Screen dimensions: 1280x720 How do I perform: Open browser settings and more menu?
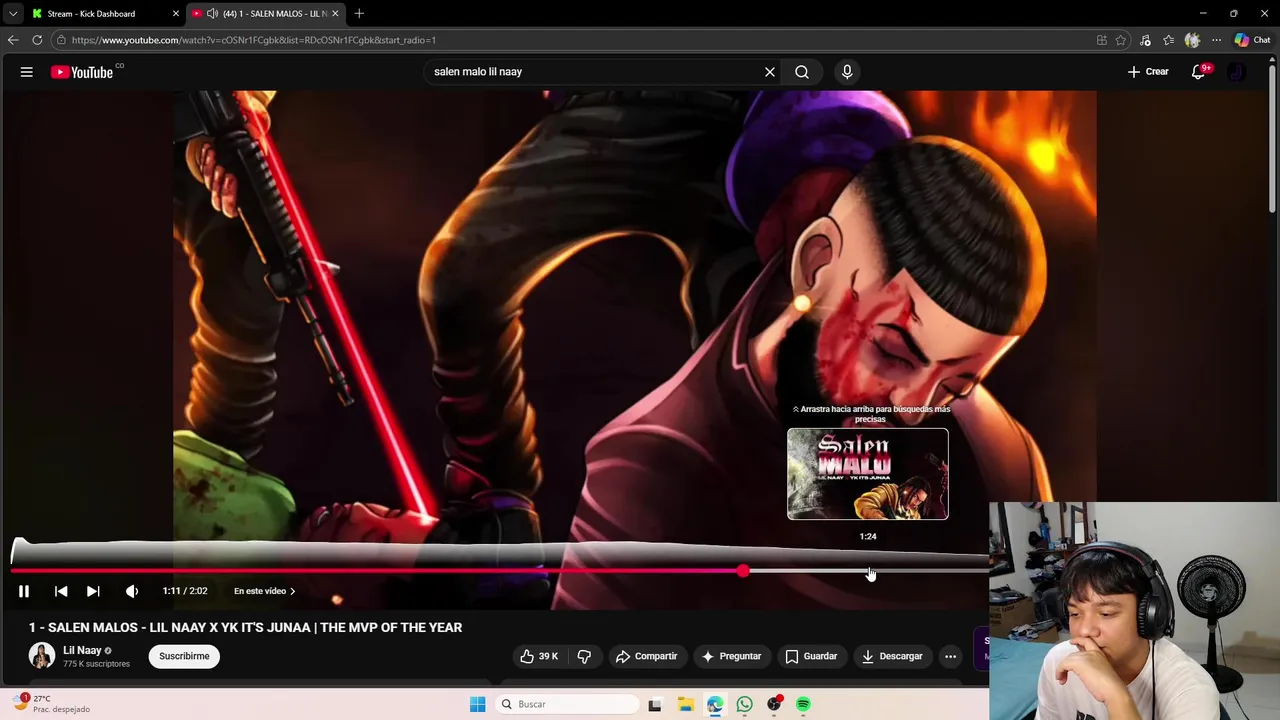[x=1216, y=40]
